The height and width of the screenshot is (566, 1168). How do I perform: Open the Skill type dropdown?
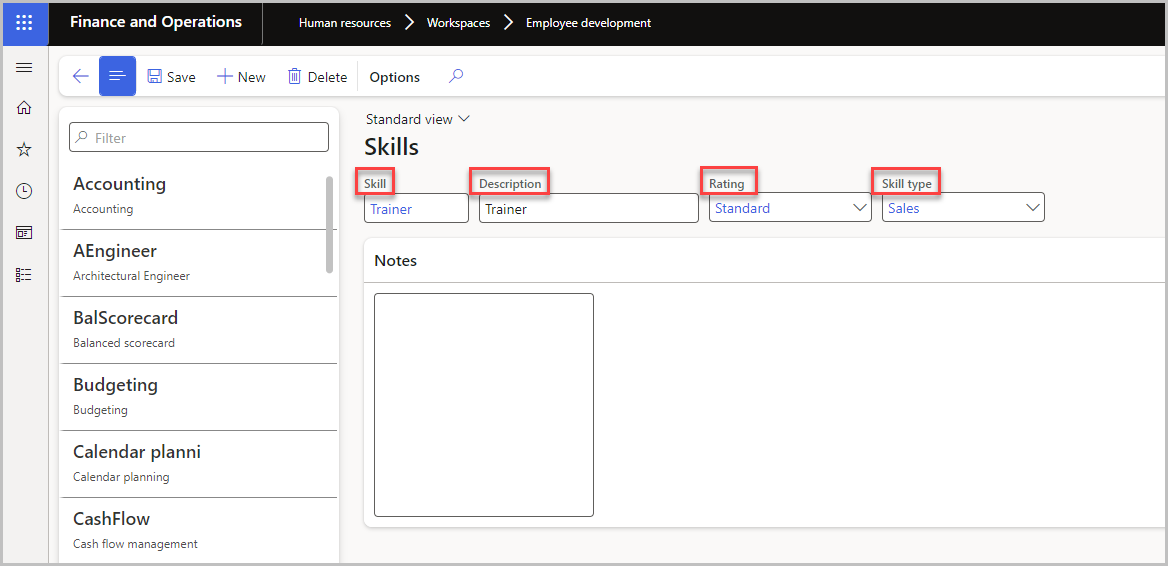pos(963,208)
